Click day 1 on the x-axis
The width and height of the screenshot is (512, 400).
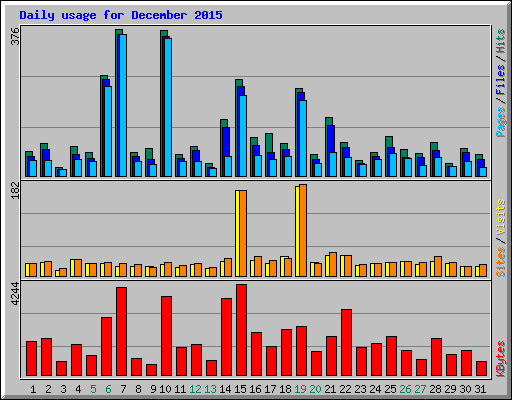click(33, 389)
